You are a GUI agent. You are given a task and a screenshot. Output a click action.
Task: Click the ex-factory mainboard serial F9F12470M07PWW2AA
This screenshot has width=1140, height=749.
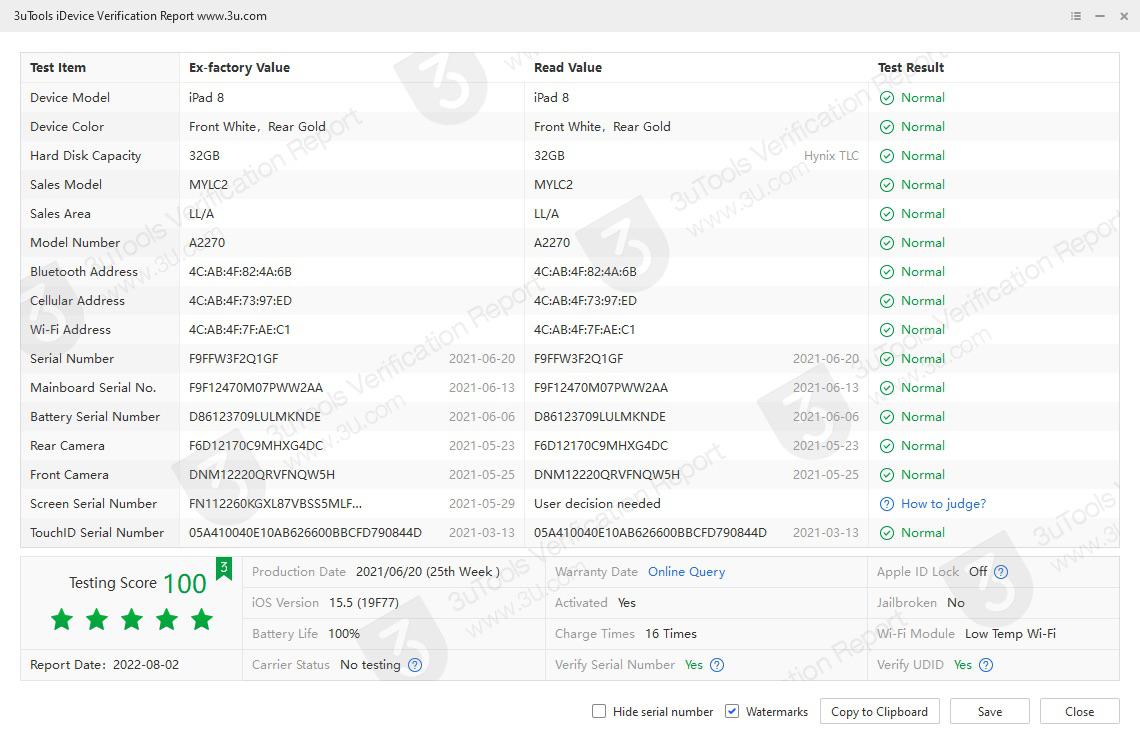click(256, 388)
